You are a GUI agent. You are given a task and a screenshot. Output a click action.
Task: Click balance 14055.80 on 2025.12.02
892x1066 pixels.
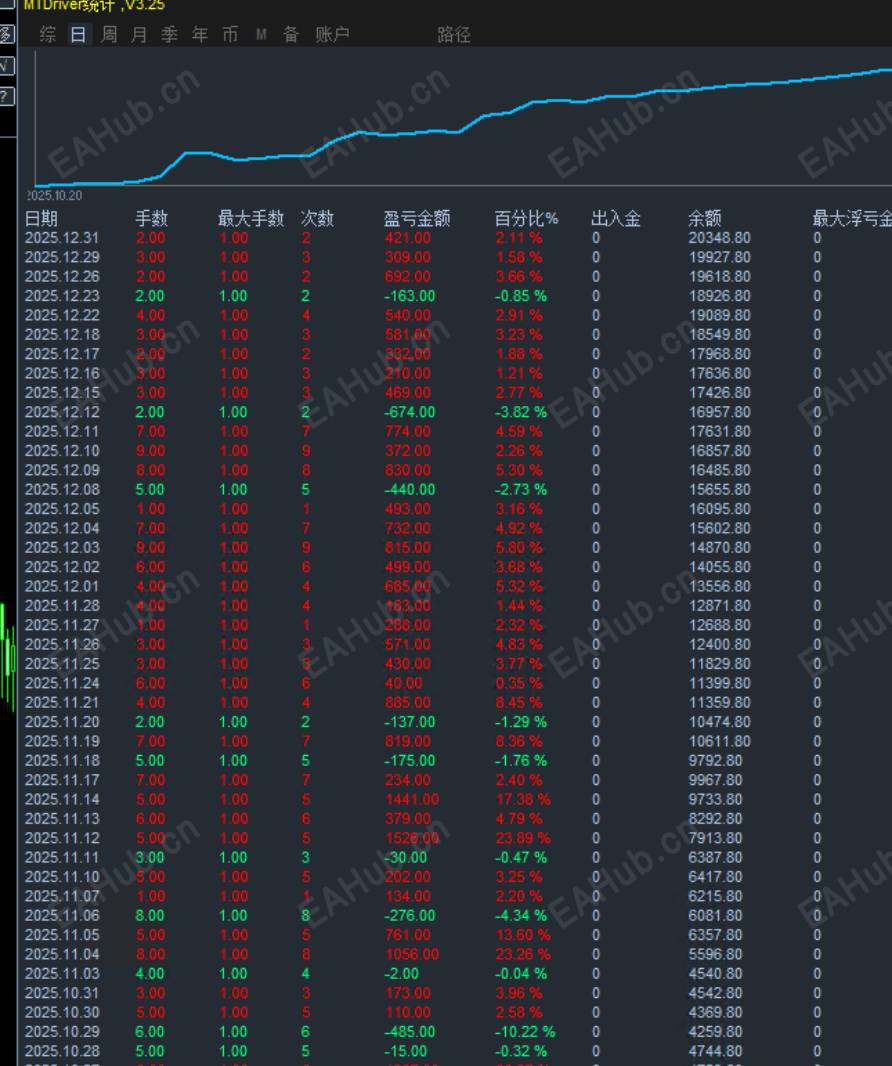coord(719,567)
